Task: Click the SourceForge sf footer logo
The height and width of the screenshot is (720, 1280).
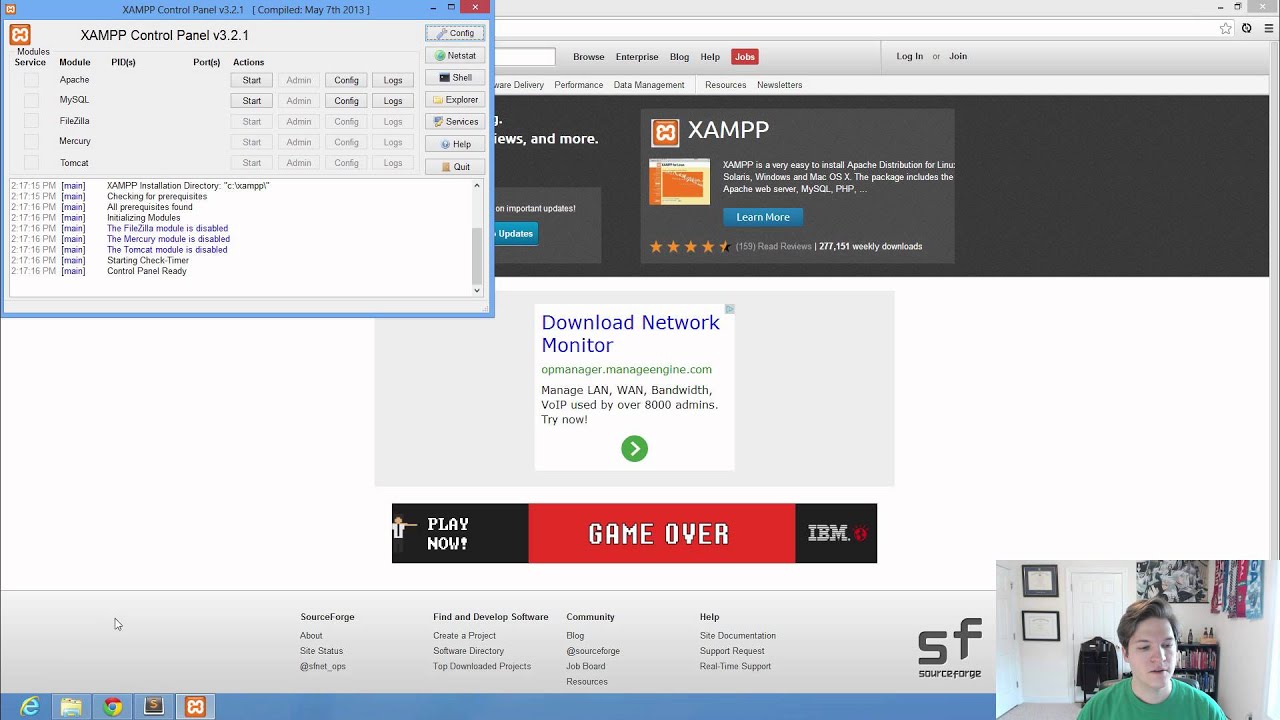Action: pyautogui.click(x=950, y=648)
